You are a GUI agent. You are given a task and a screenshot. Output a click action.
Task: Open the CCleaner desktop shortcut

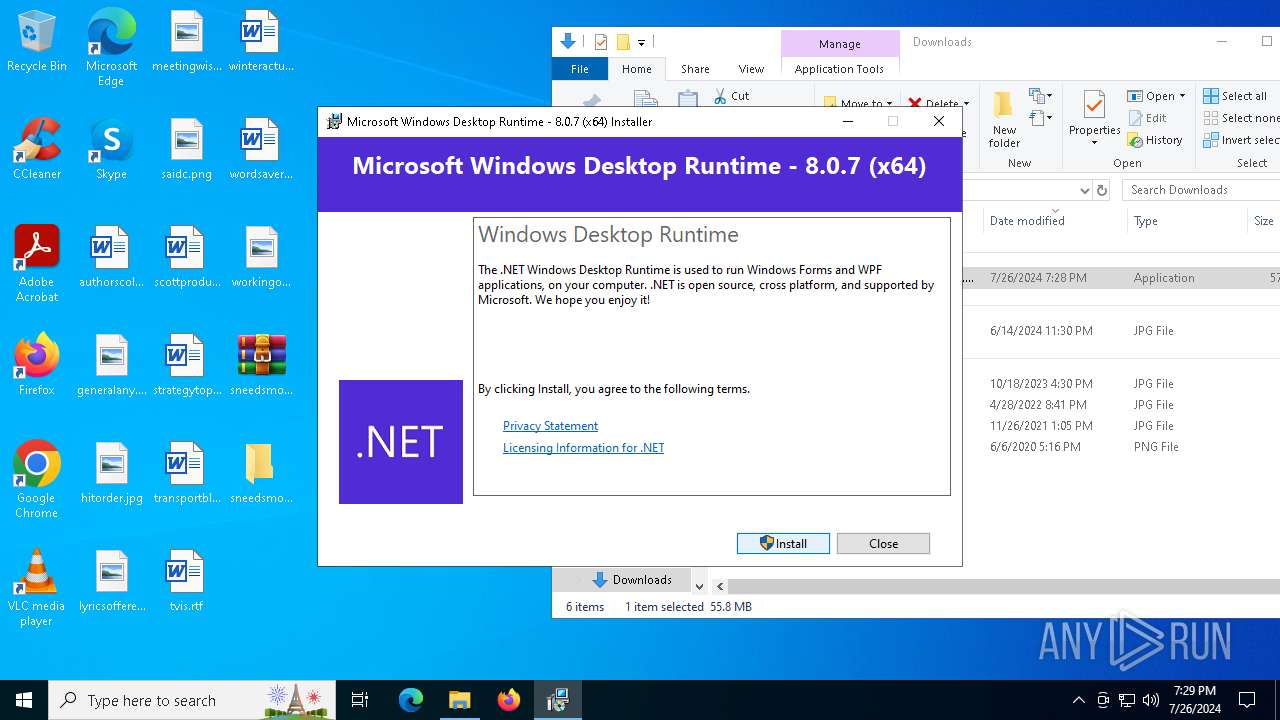36,148
